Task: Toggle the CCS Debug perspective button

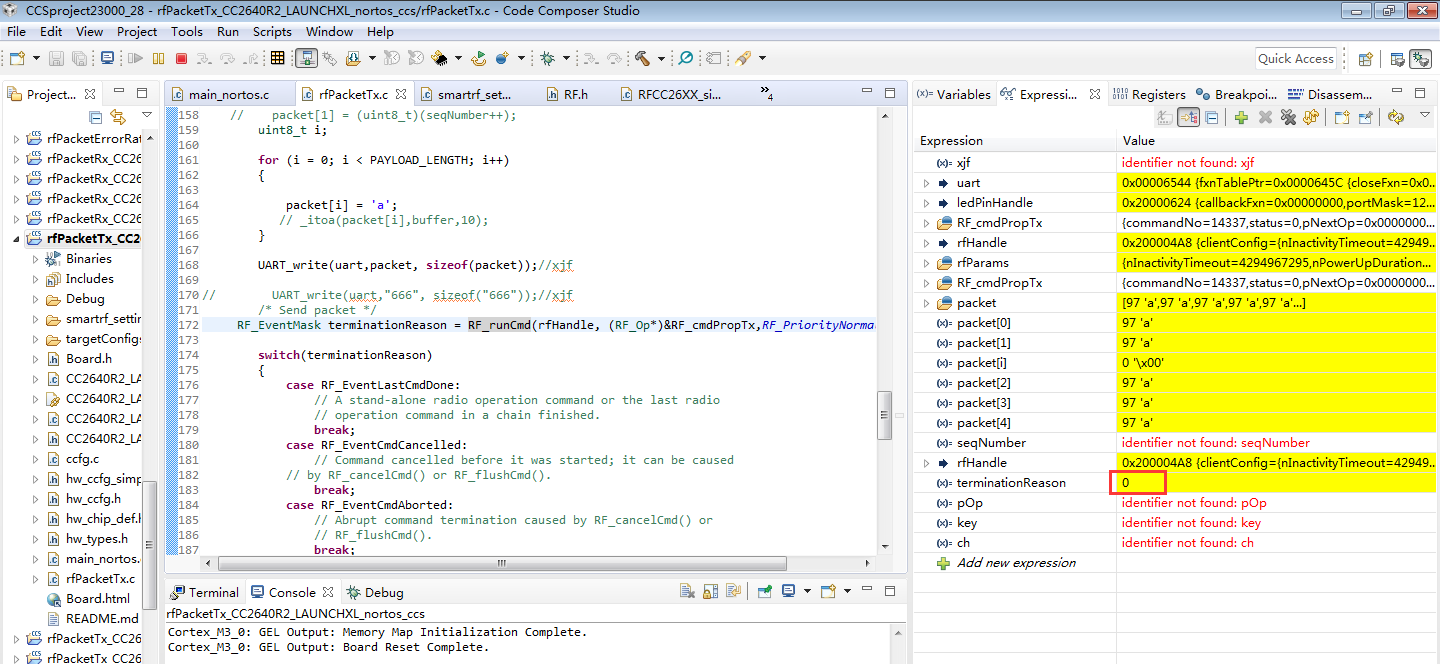Action: click(x=1420, y=59)
